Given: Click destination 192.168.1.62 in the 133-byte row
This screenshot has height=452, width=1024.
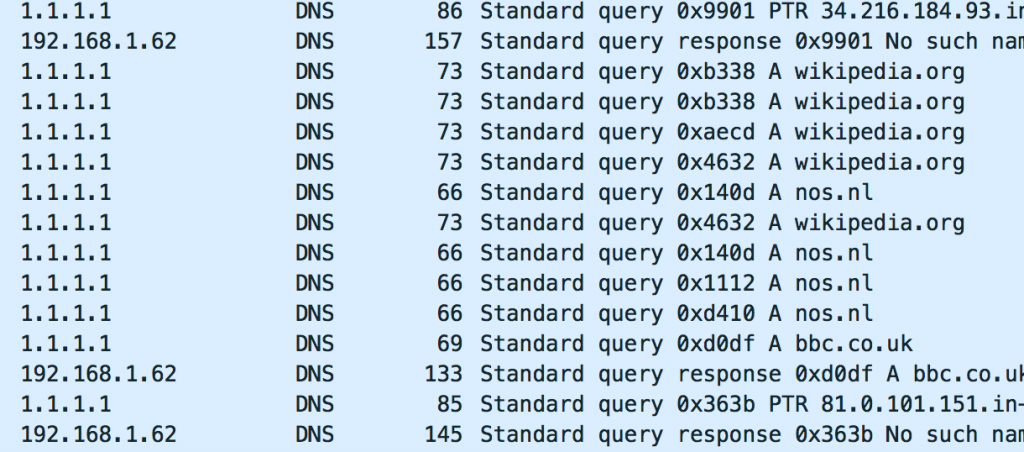Looking at the screenshot, I should pos(99,374).
